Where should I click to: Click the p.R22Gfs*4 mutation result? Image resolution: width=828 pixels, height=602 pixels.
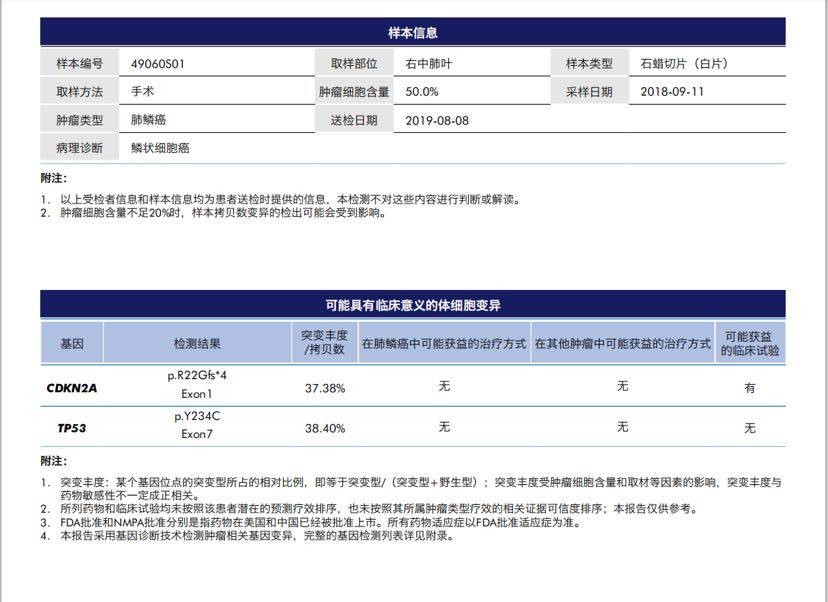[x=197, y=376]
